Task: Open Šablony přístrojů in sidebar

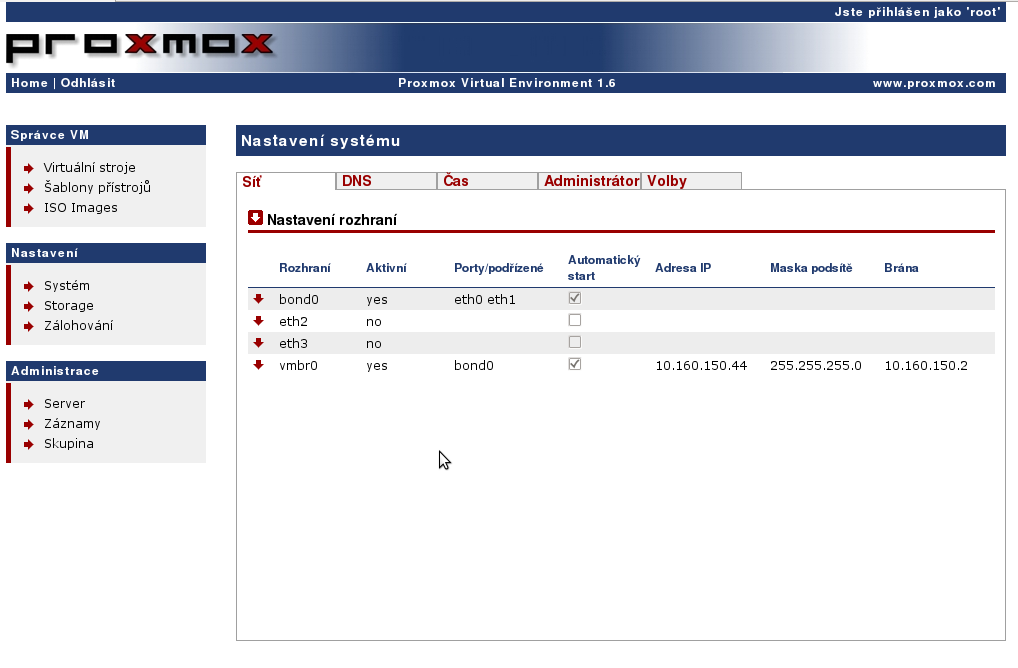Action: (97, 188)
